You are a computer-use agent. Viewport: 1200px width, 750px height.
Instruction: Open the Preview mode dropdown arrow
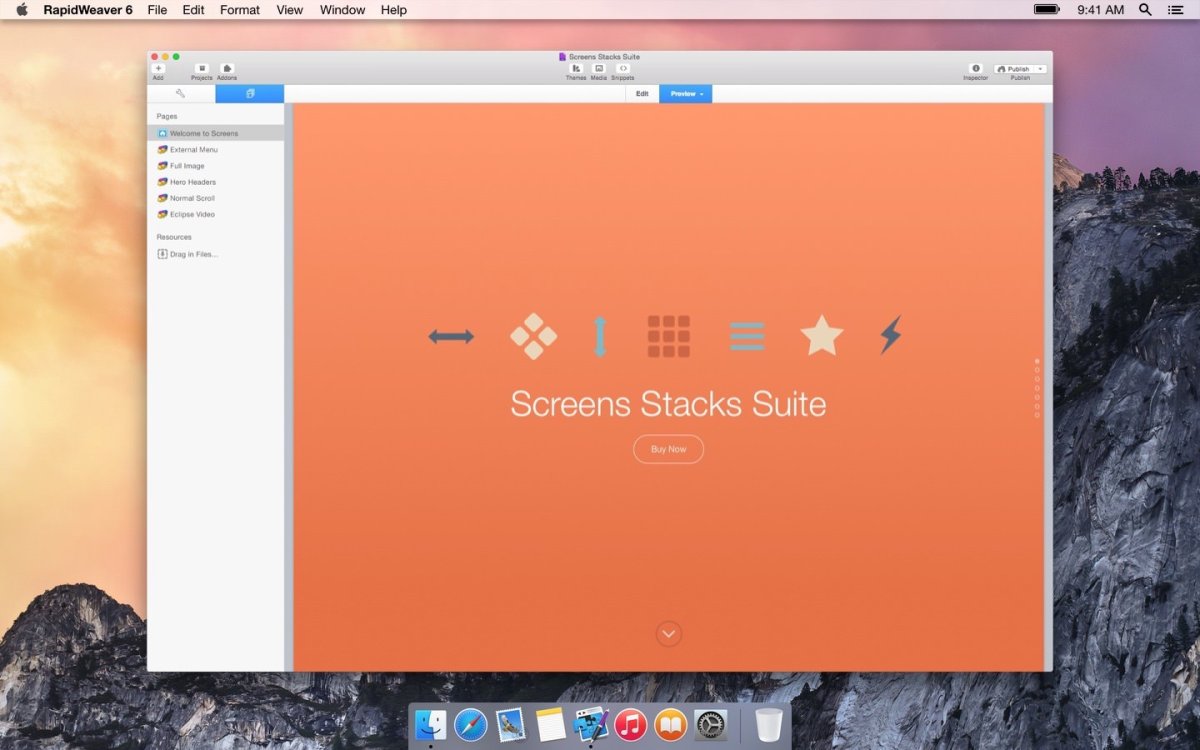pos(702,94)
